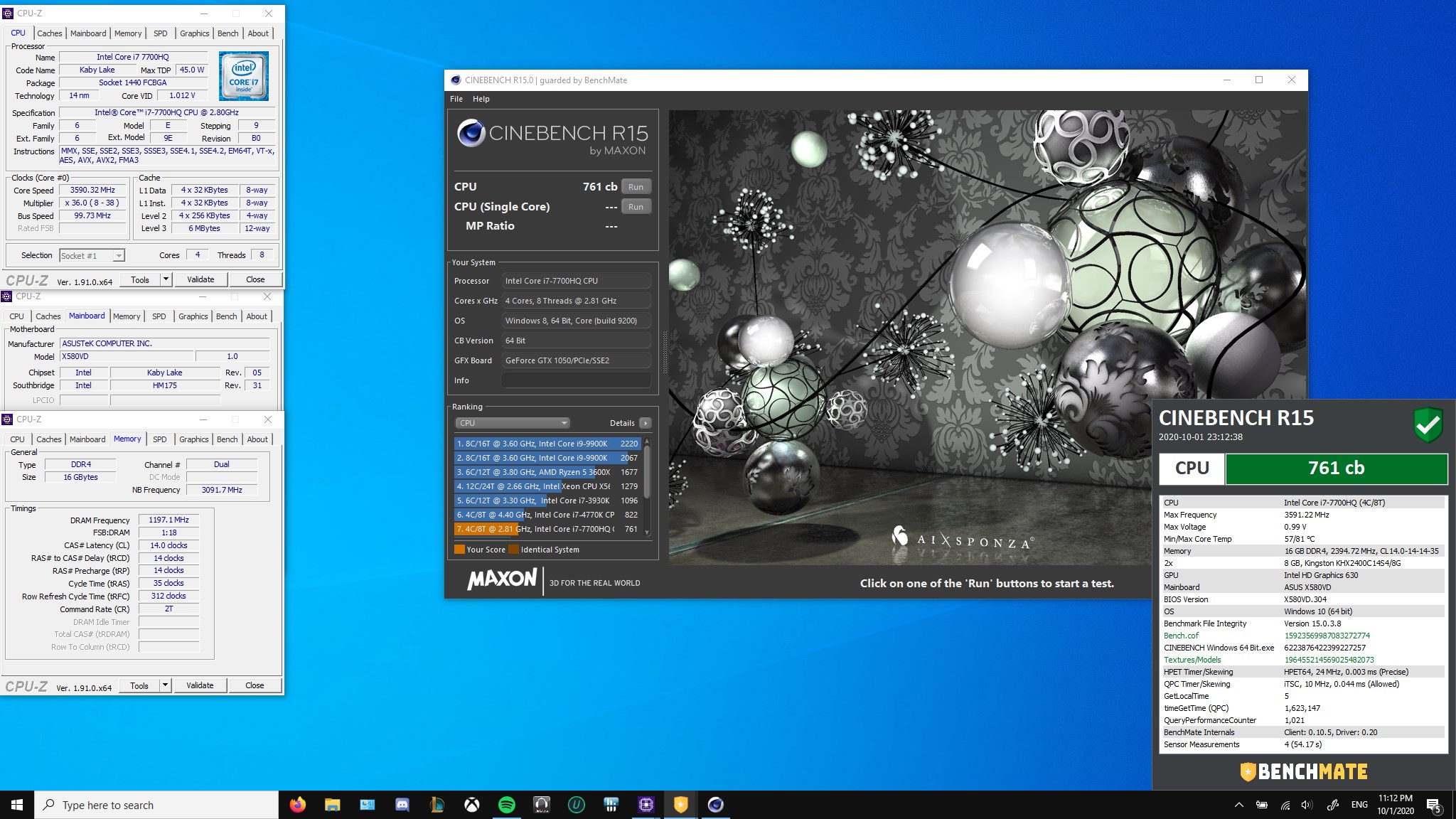Click the Windows taskbar search box
This screenshot has height=819, width=1456.
pyautogui.click(x=156, y=805)
